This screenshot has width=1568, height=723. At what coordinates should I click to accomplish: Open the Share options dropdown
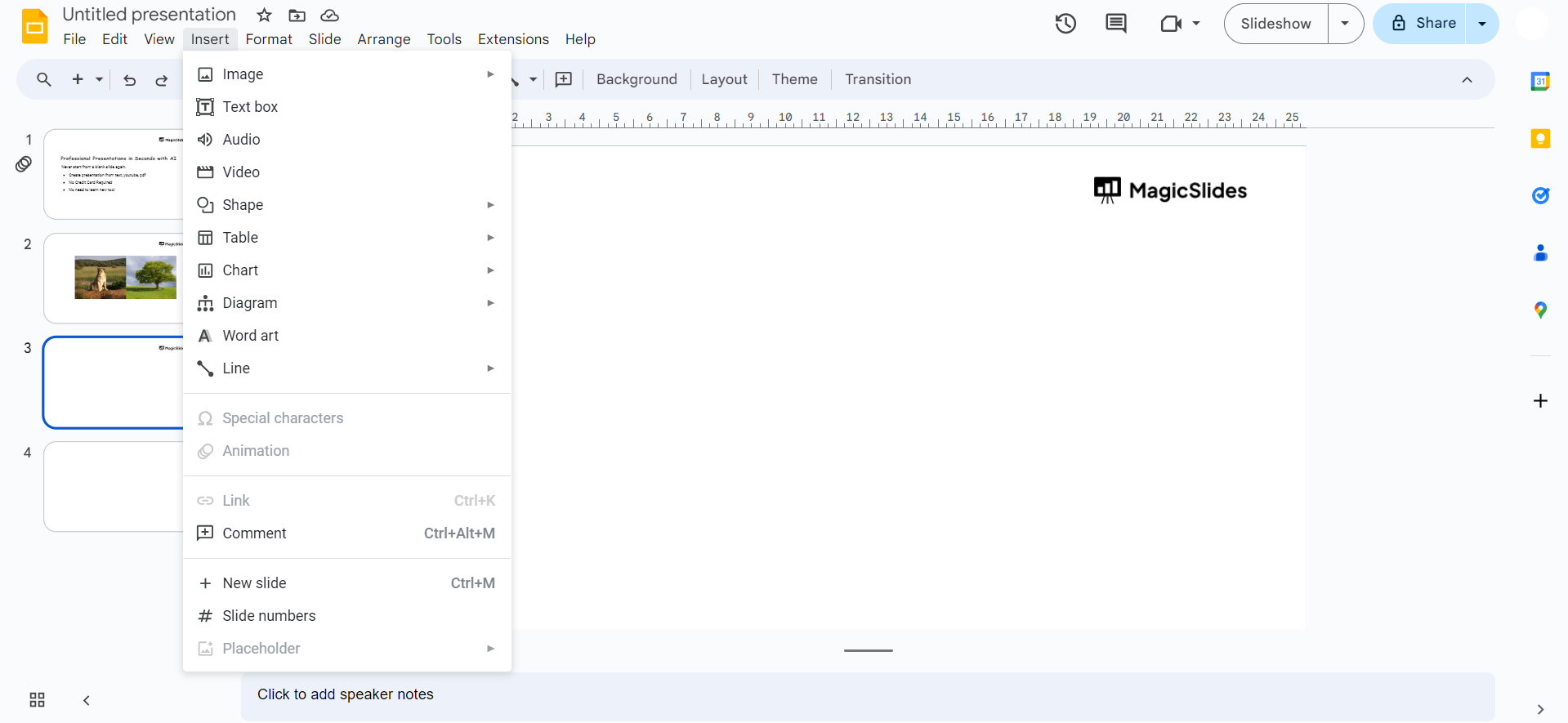tap(1482, 24)
